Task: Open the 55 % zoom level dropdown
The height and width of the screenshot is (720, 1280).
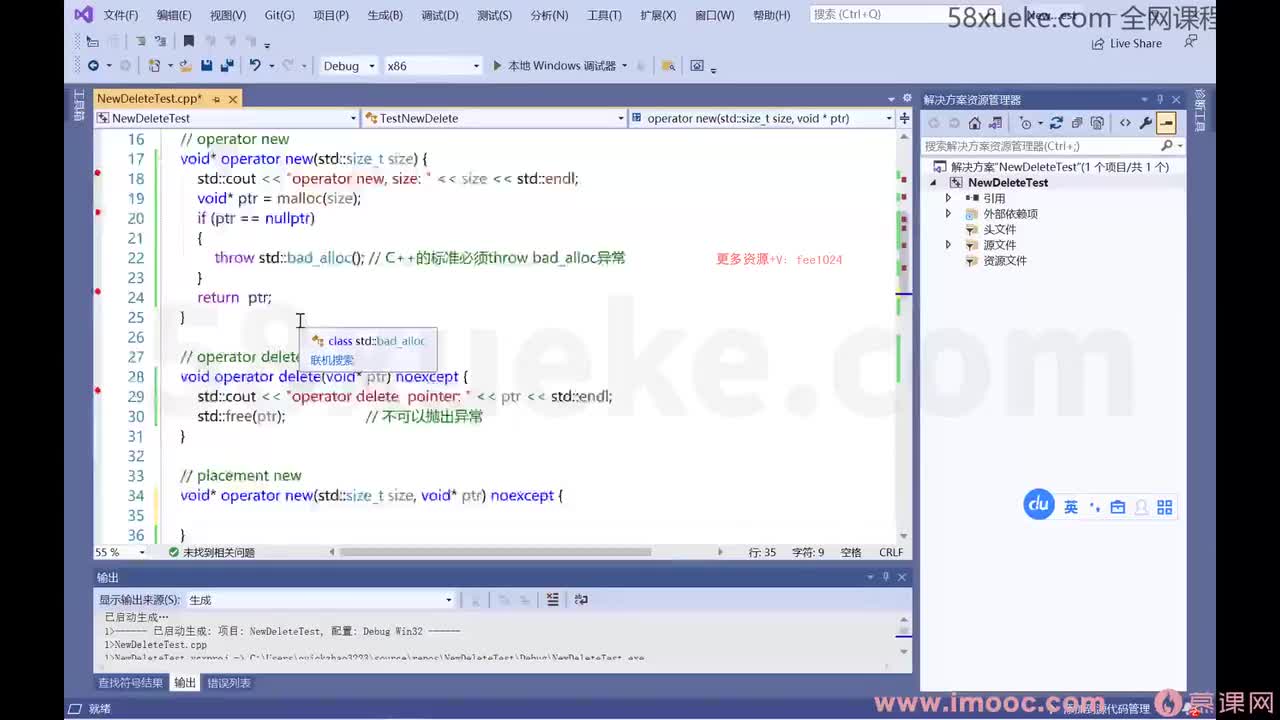Action: coord(120,552)
